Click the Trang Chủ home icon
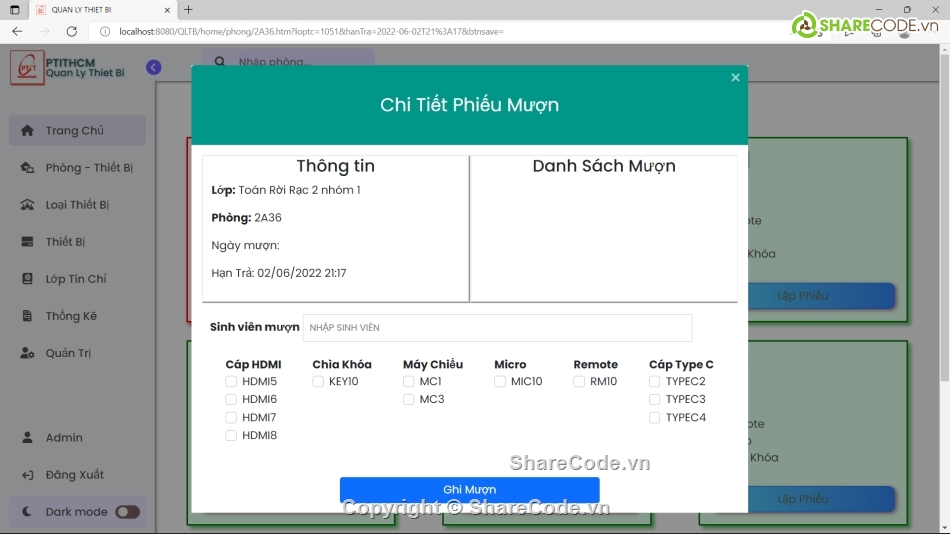950x534 pixels. (x=27, y=131)
